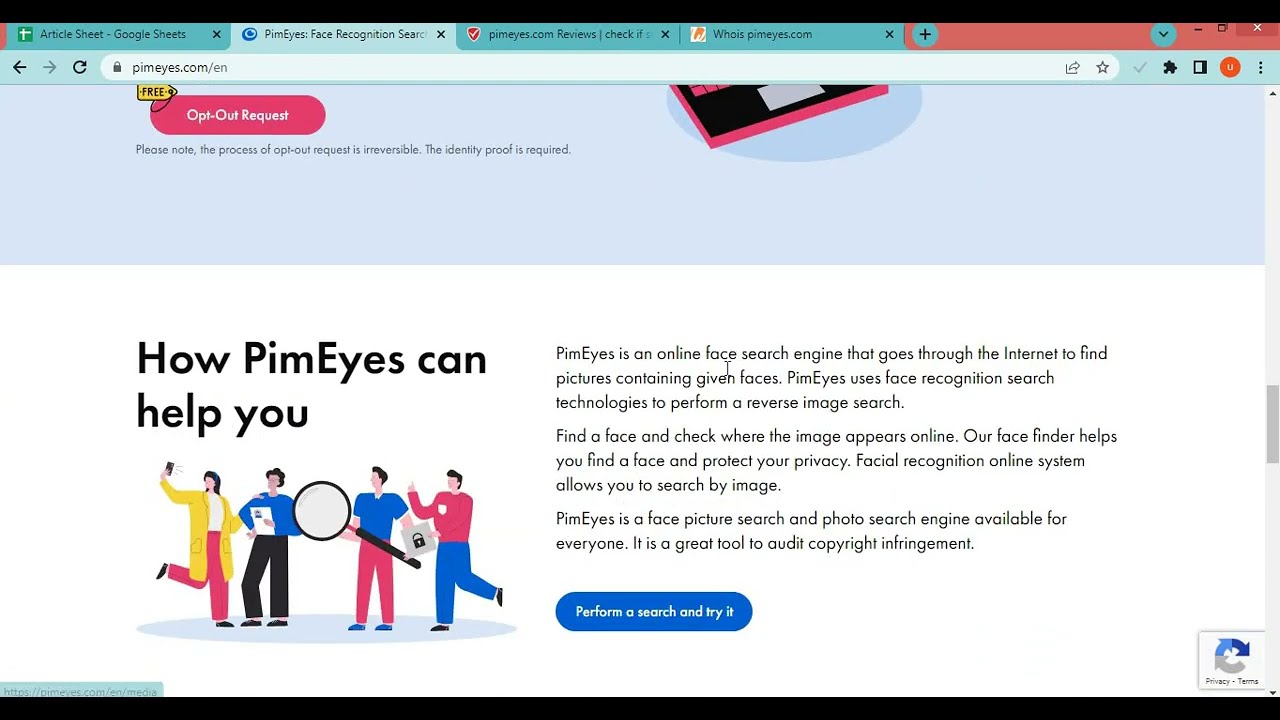The image size is (1280, 720).
Task: Toggle the browser side panel icon
Action: [1200, 67]
